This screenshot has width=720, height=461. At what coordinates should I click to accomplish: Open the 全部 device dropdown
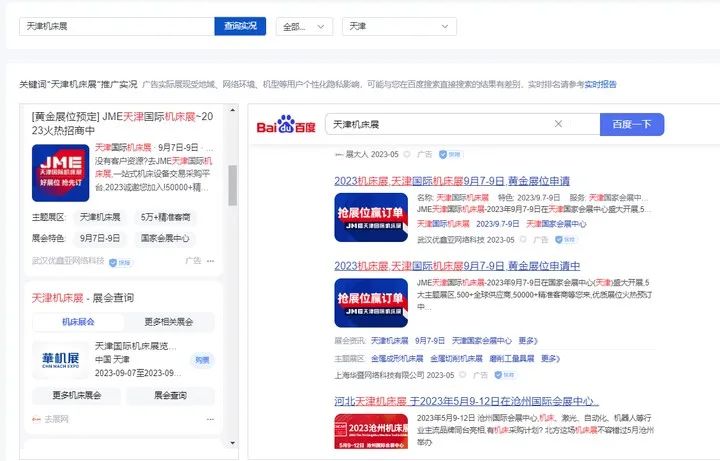click(304, 27)
